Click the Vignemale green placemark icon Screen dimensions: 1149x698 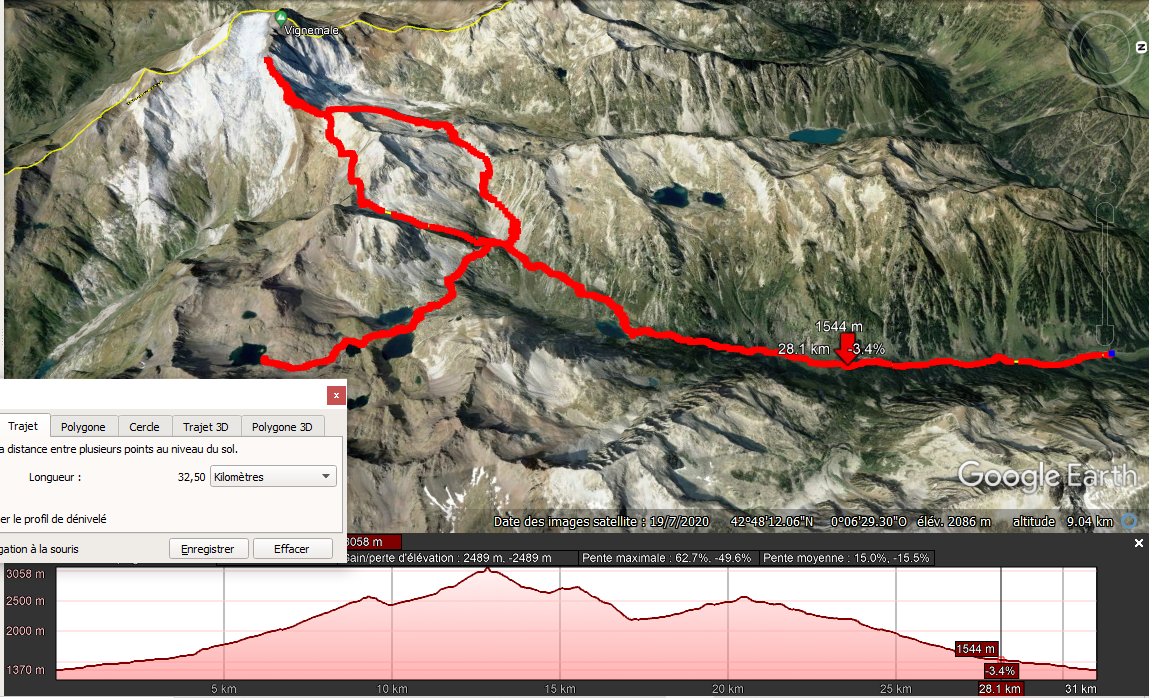pos(281,18)
